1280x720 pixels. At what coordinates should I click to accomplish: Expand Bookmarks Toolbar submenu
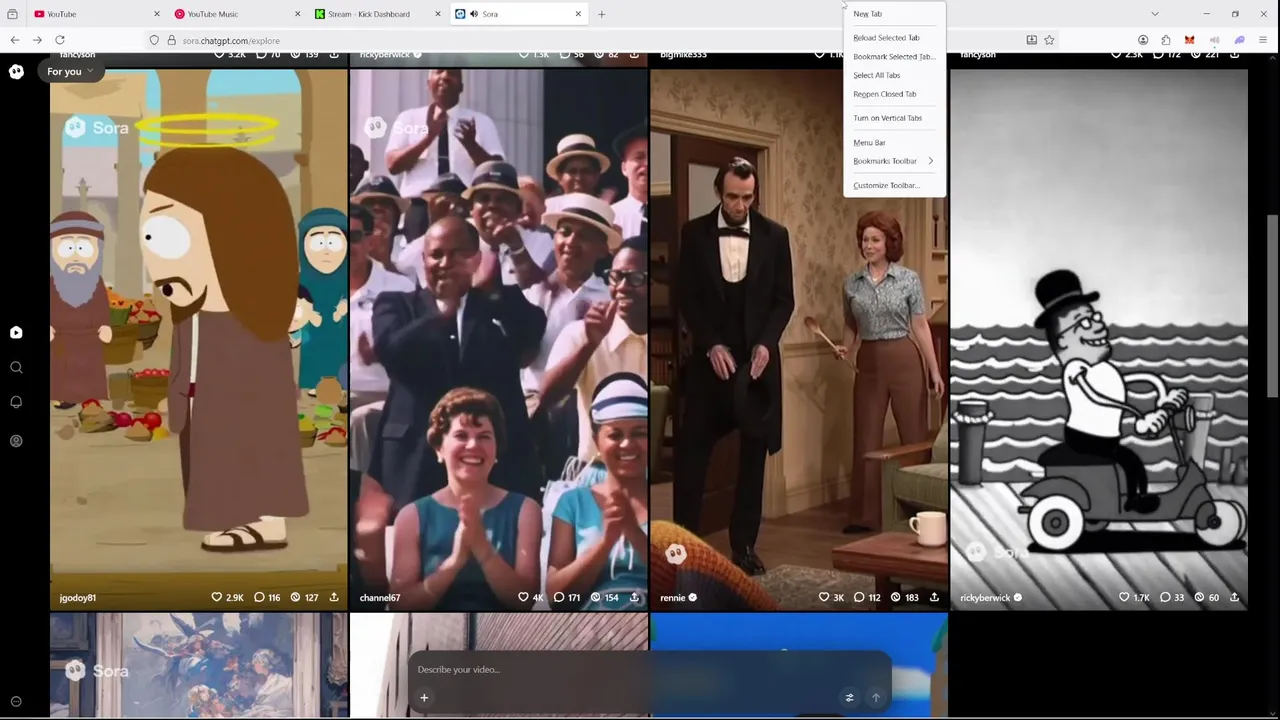[893, 161]
